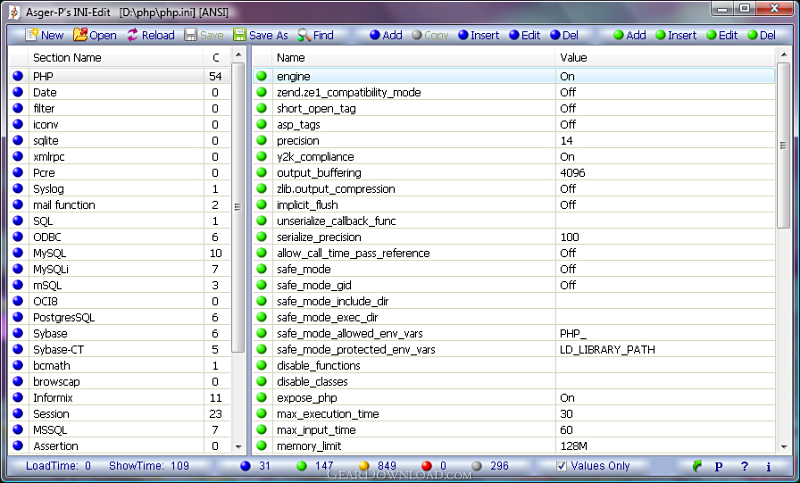Reload the current INI file
The width and height of the screenshot is (800, 483).
[x=151, y=35]
